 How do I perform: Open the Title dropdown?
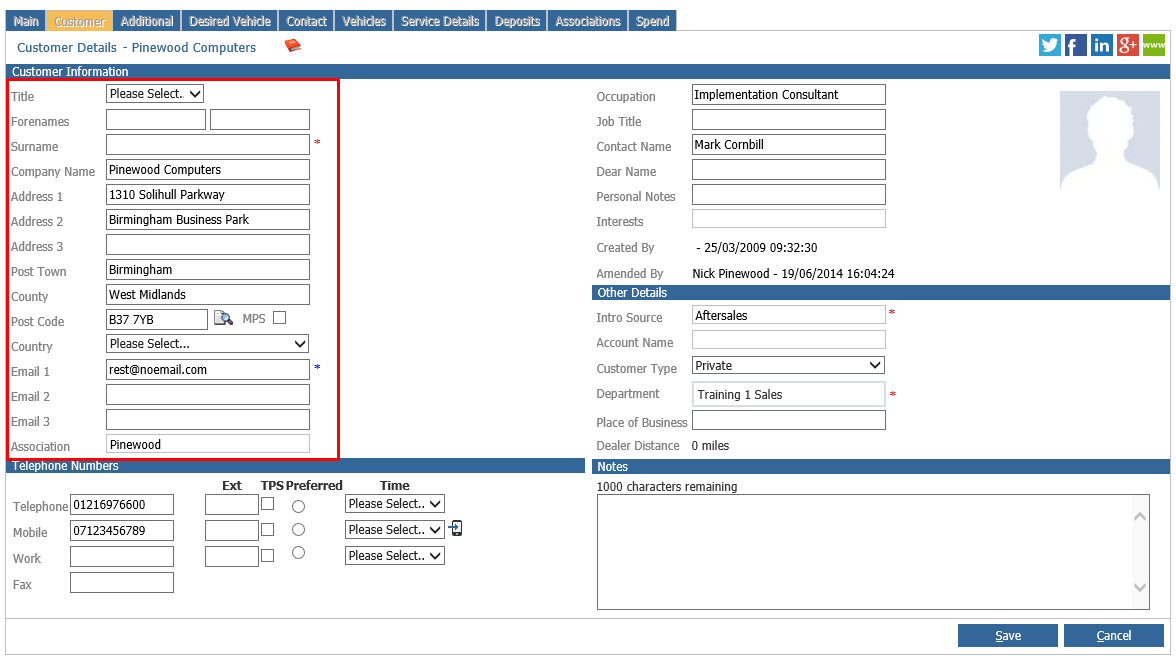(154, 94)
